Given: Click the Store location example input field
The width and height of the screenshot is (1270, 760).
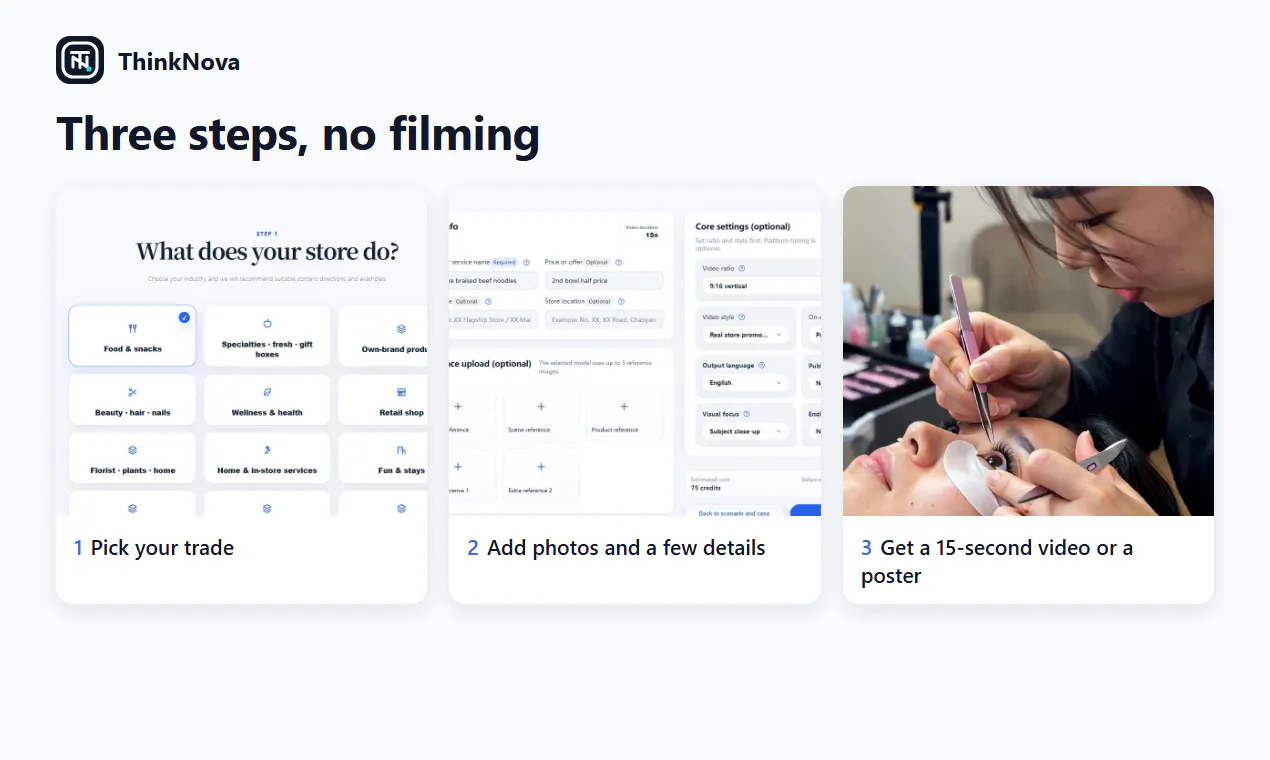Looking at the screenshot, I should 604,319.
